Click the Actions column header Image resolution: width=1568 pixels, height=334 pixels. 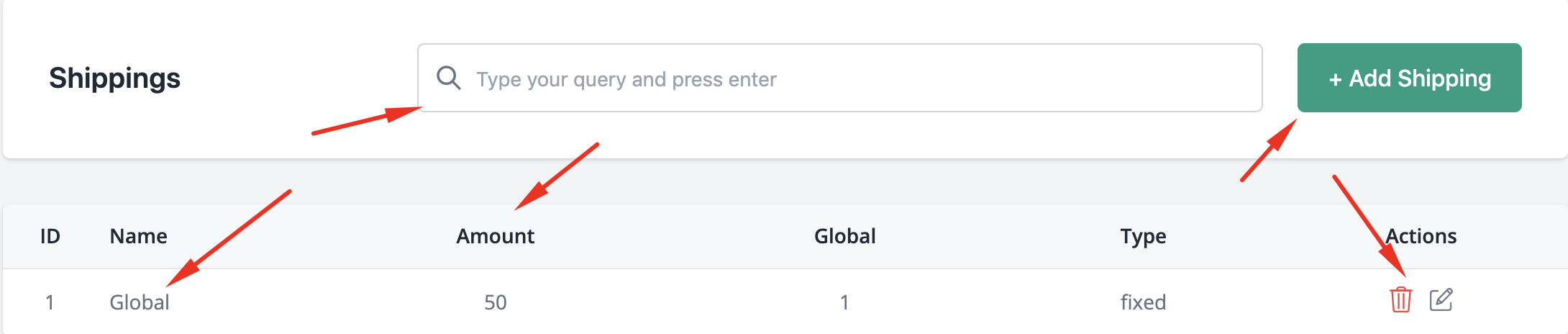[1421, 236]
